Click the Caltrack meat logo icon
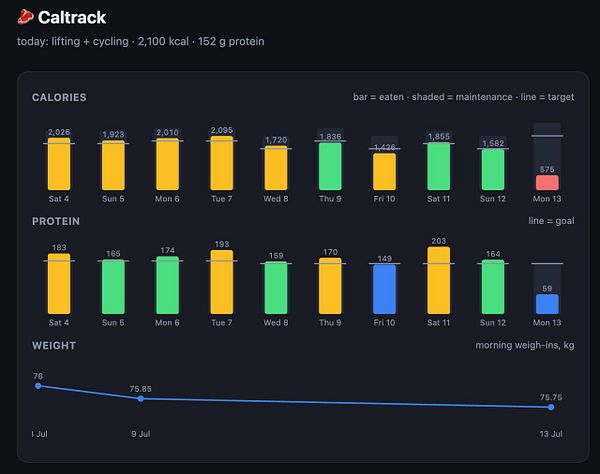 tap(25, 17)
